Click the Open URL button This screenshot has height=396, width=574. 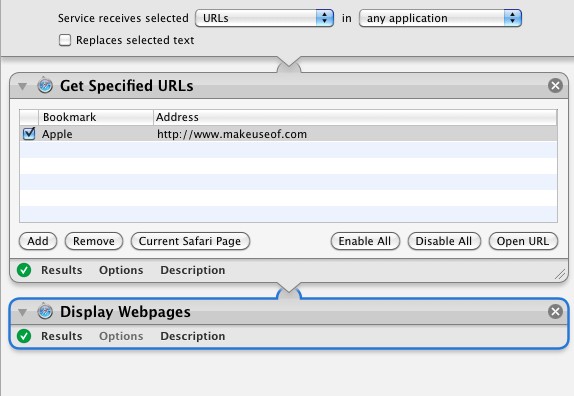523,241
